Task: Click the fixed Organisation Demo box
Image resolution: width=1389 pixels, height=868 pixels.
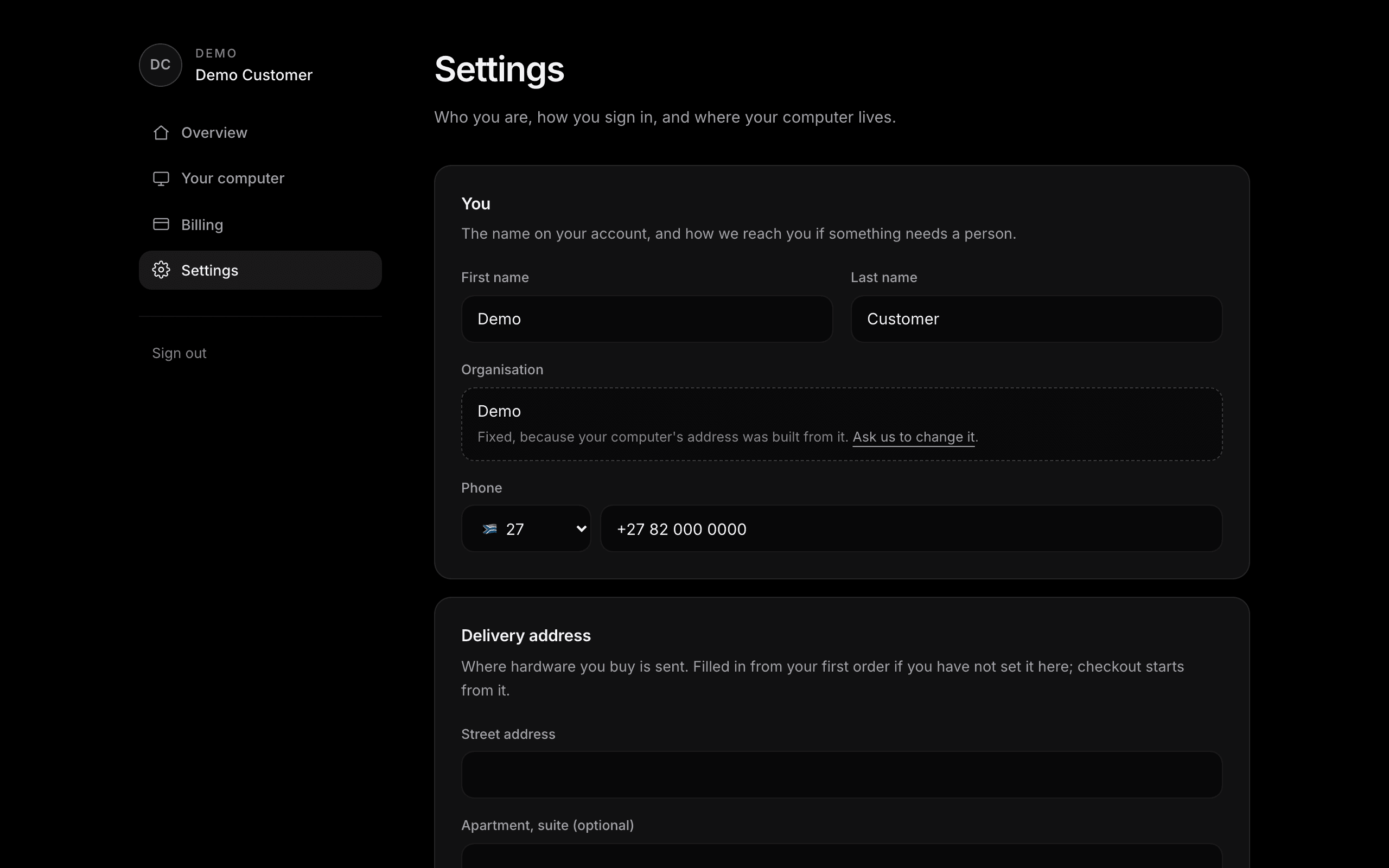Action: (842, 424)
